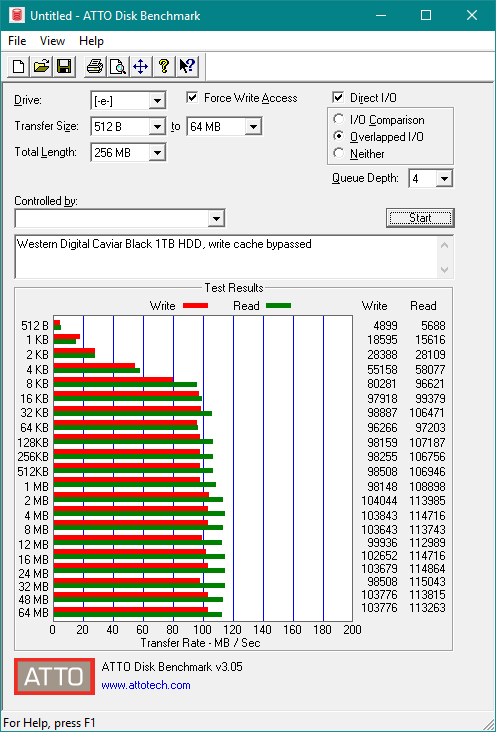Click the 128KB row label

click(33, 442)
